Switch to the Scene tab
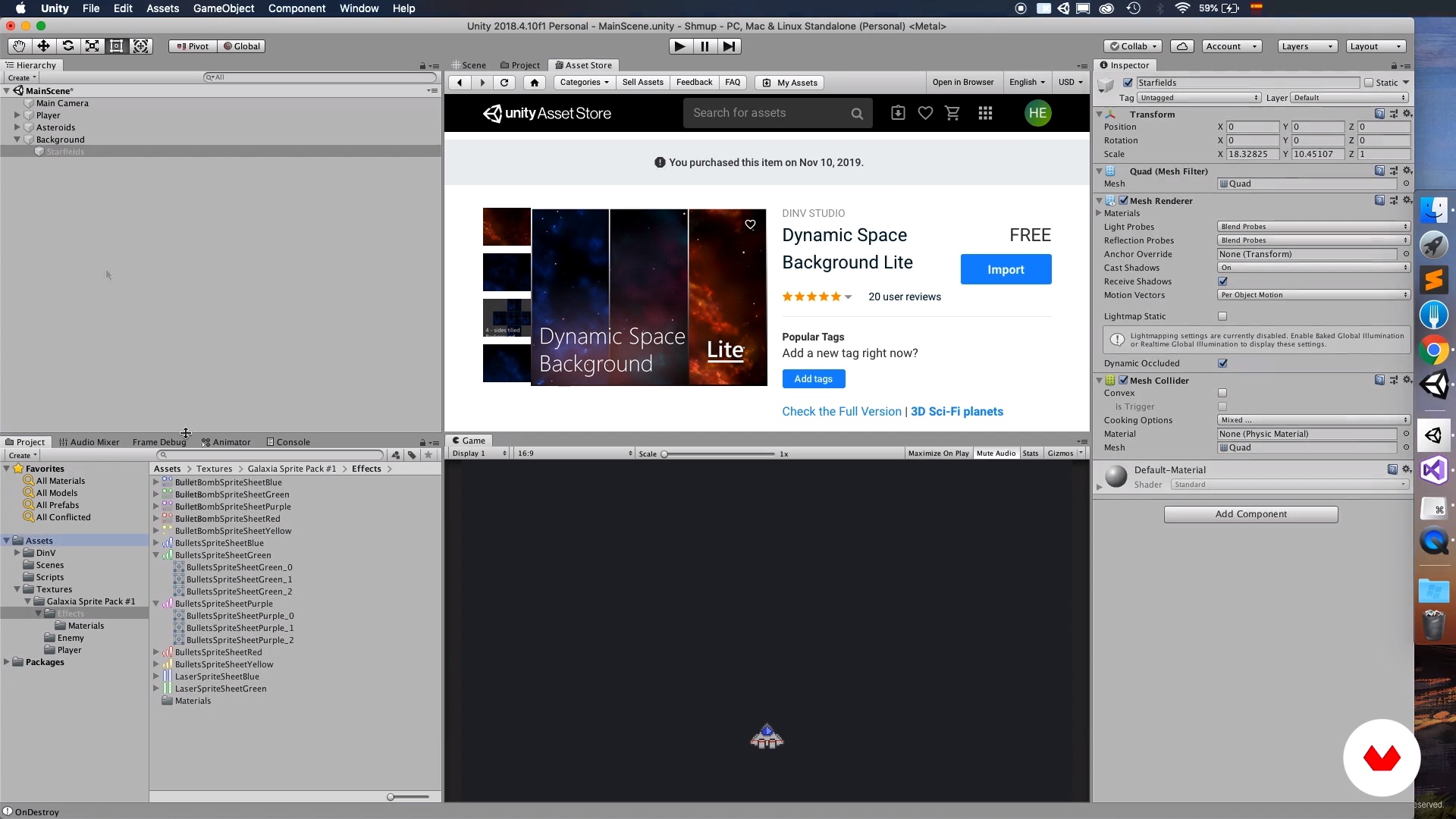The width and height of the screenshot is (1456, 819). click(x=469, y=65)
